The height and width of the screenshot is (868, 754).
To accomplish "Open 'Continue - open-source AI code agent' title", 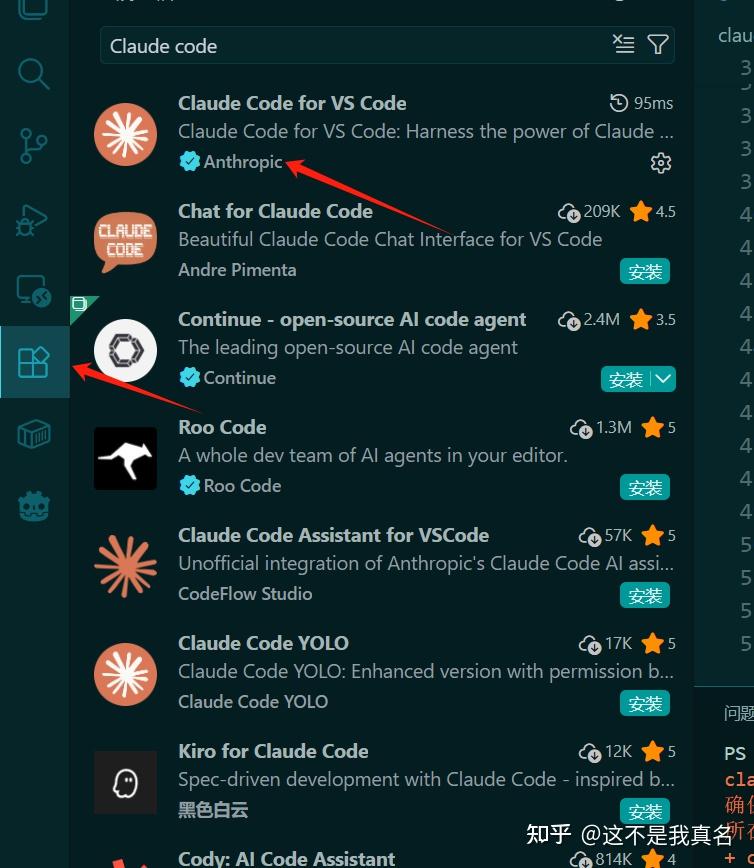I will pyautogui.click(x=352, y=319).
